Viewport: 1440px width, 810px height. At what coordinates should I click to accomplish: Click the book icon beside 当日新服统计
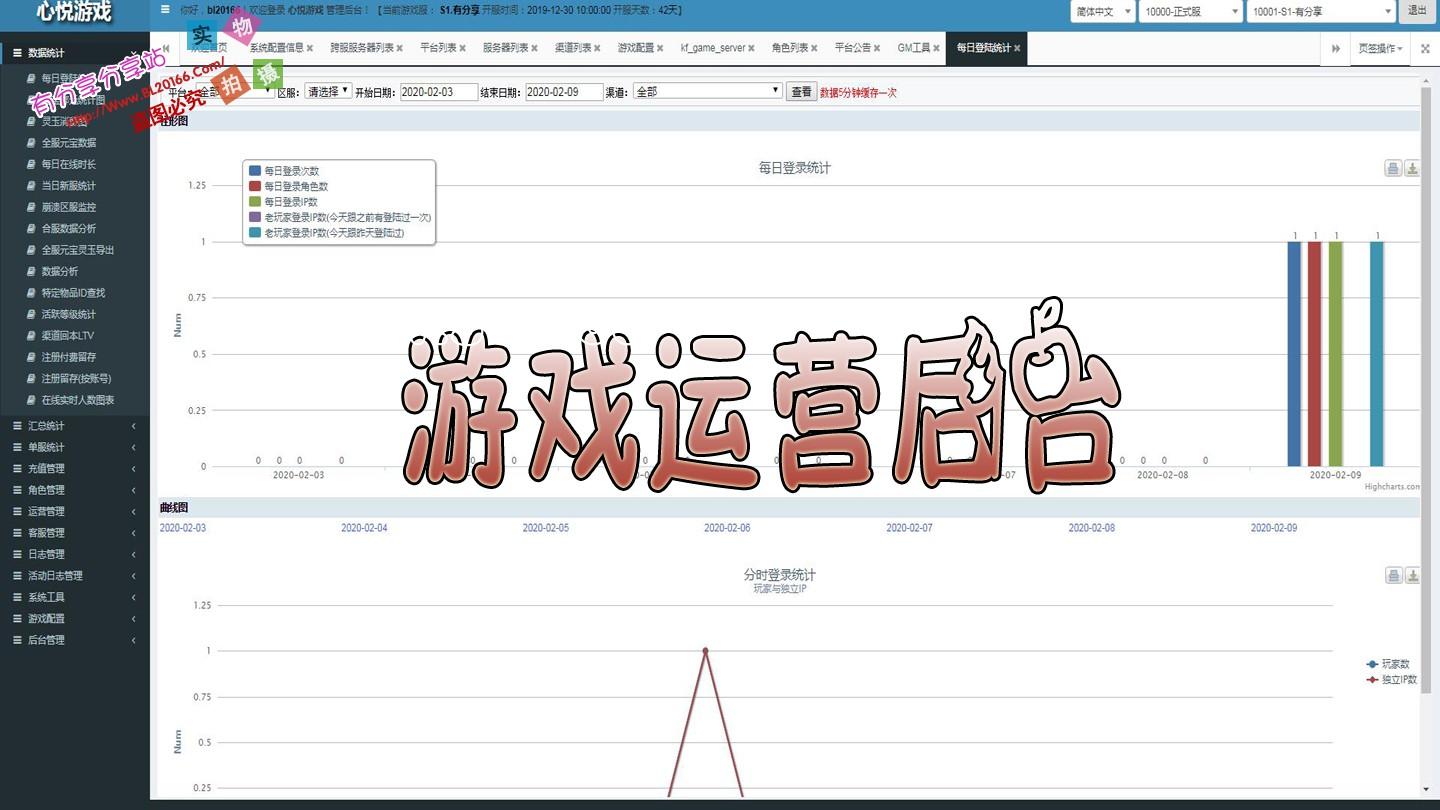31,186
